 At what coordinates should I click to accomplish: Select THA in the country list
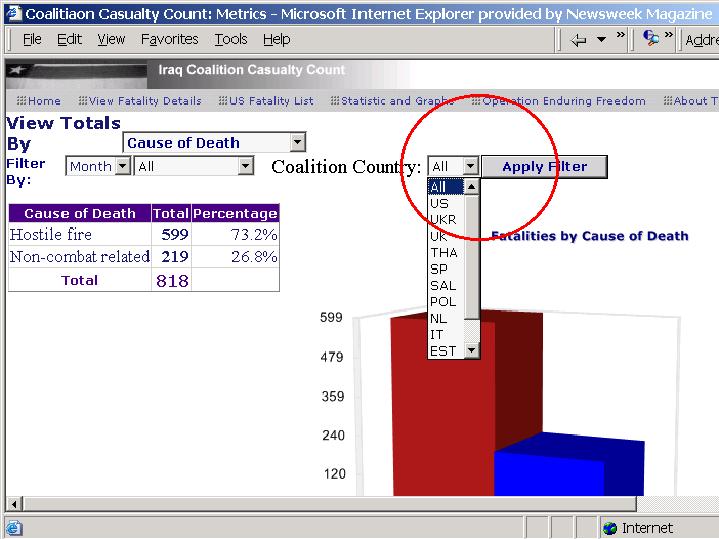click(x=446, y=253)
